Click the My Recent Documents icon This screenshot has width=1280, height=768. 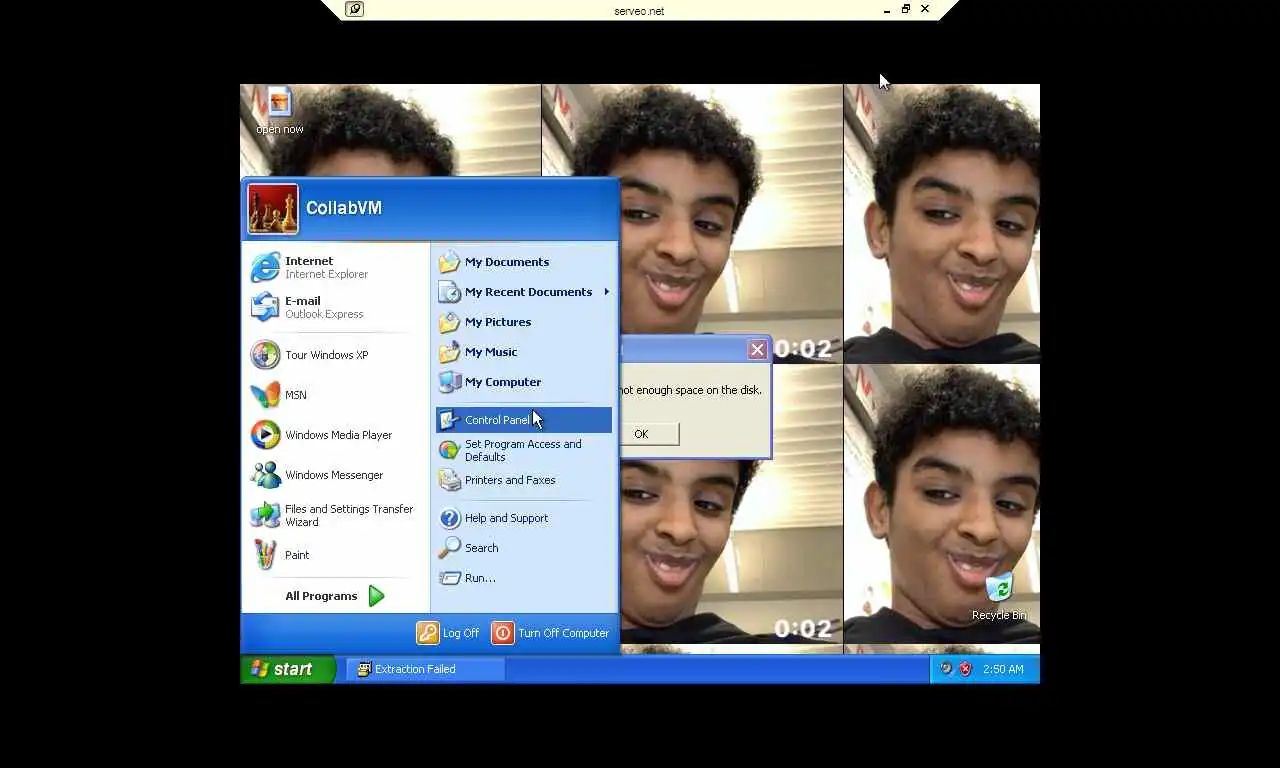449,292
